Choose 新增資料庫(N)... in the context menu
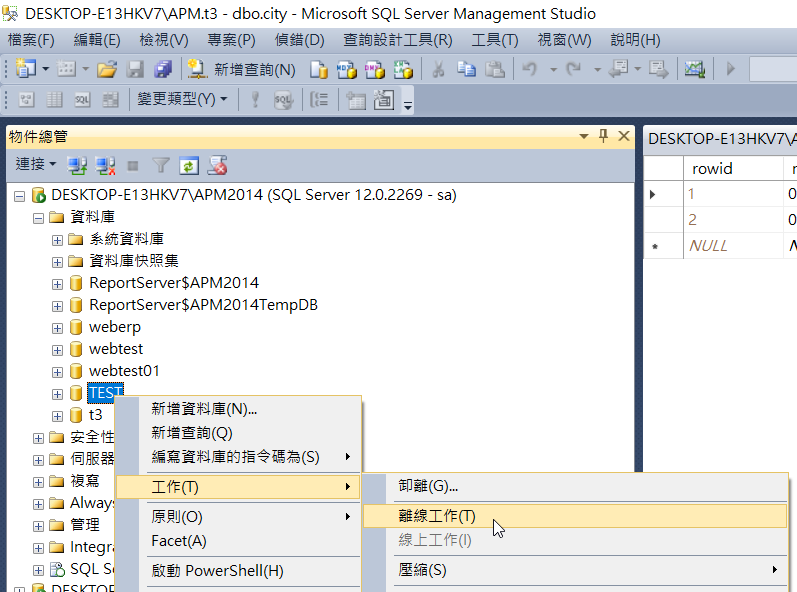This screenshot has height=592, width=797. pyautogui.click(x=238, y=409)
